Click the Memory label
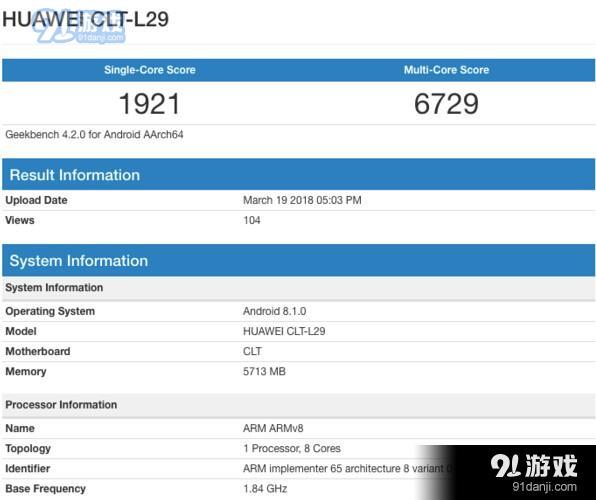 coord(26,371)
